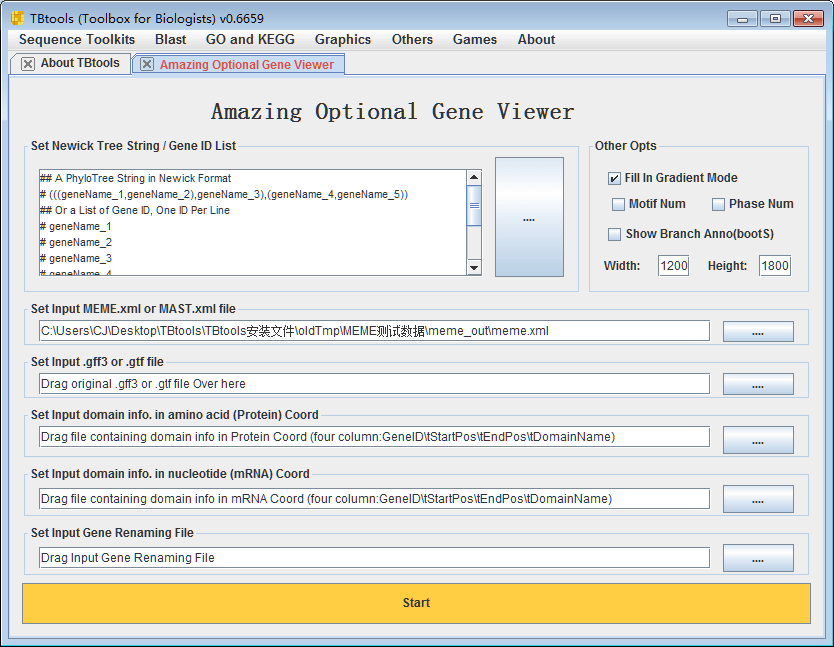Click the .gff3 or .gtf file input field
Viewport: 834px width, 647px height.
point(374,384)
